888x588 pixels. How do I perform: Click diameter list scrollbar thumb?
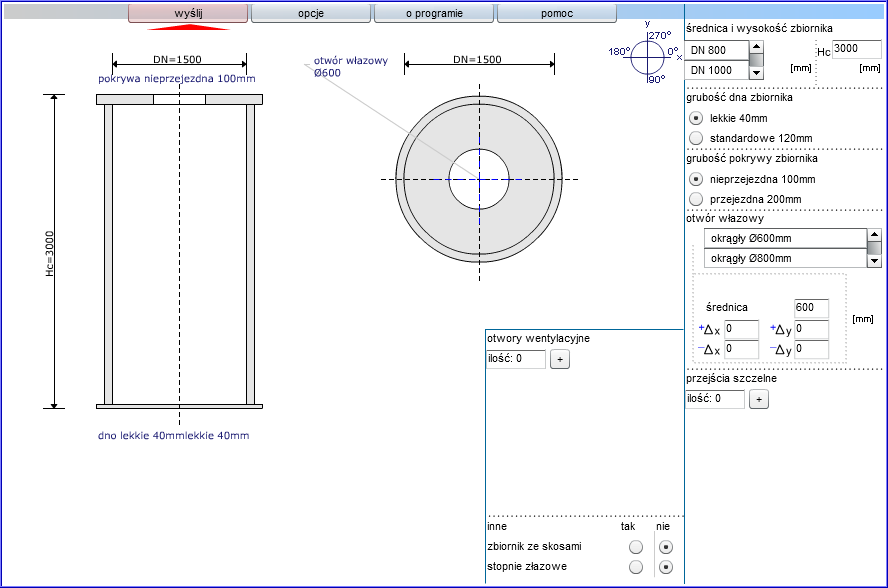(756, 59)
